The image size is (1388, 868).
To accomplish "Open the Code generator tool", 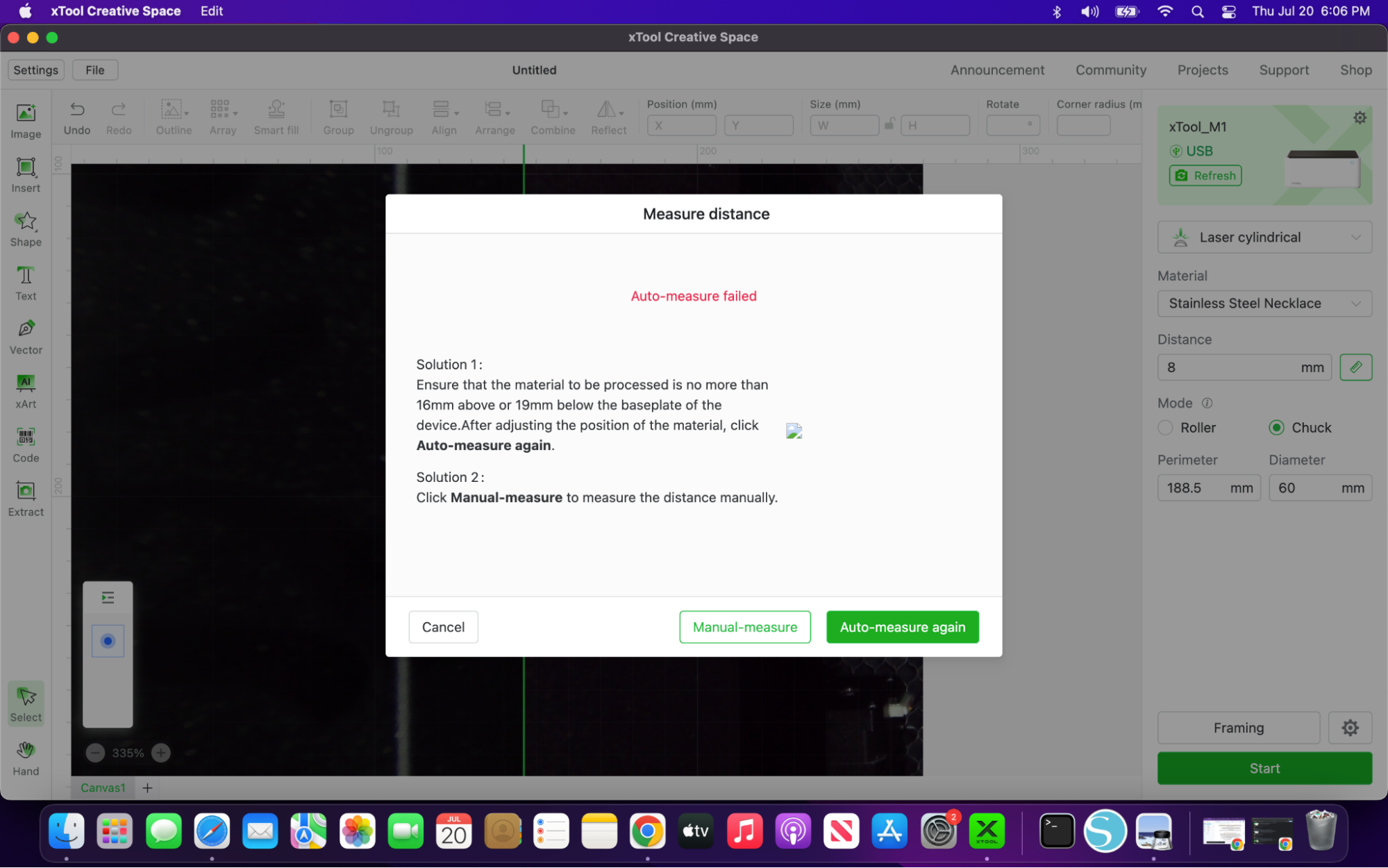I will click(x=26, y=445).
